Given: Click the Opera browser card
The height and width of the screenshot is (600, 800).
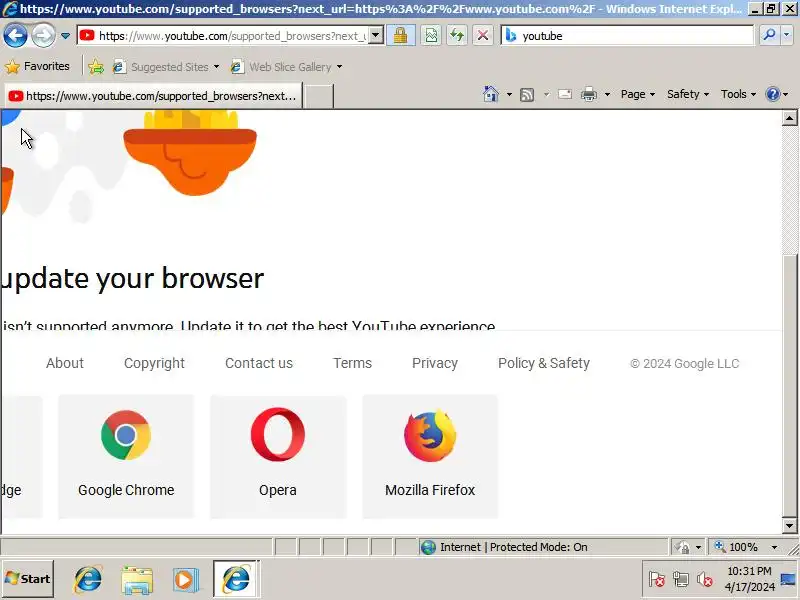Looking at the screenshot, I should [x=278, y=457].
